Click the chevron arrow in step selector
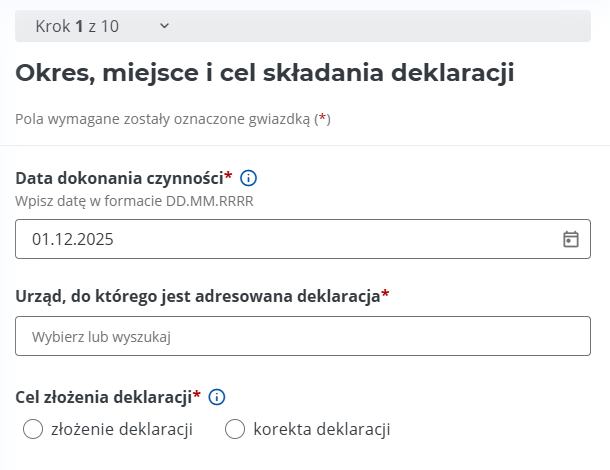Viewport: 610px width, 470px height. (x=165, y=26)
